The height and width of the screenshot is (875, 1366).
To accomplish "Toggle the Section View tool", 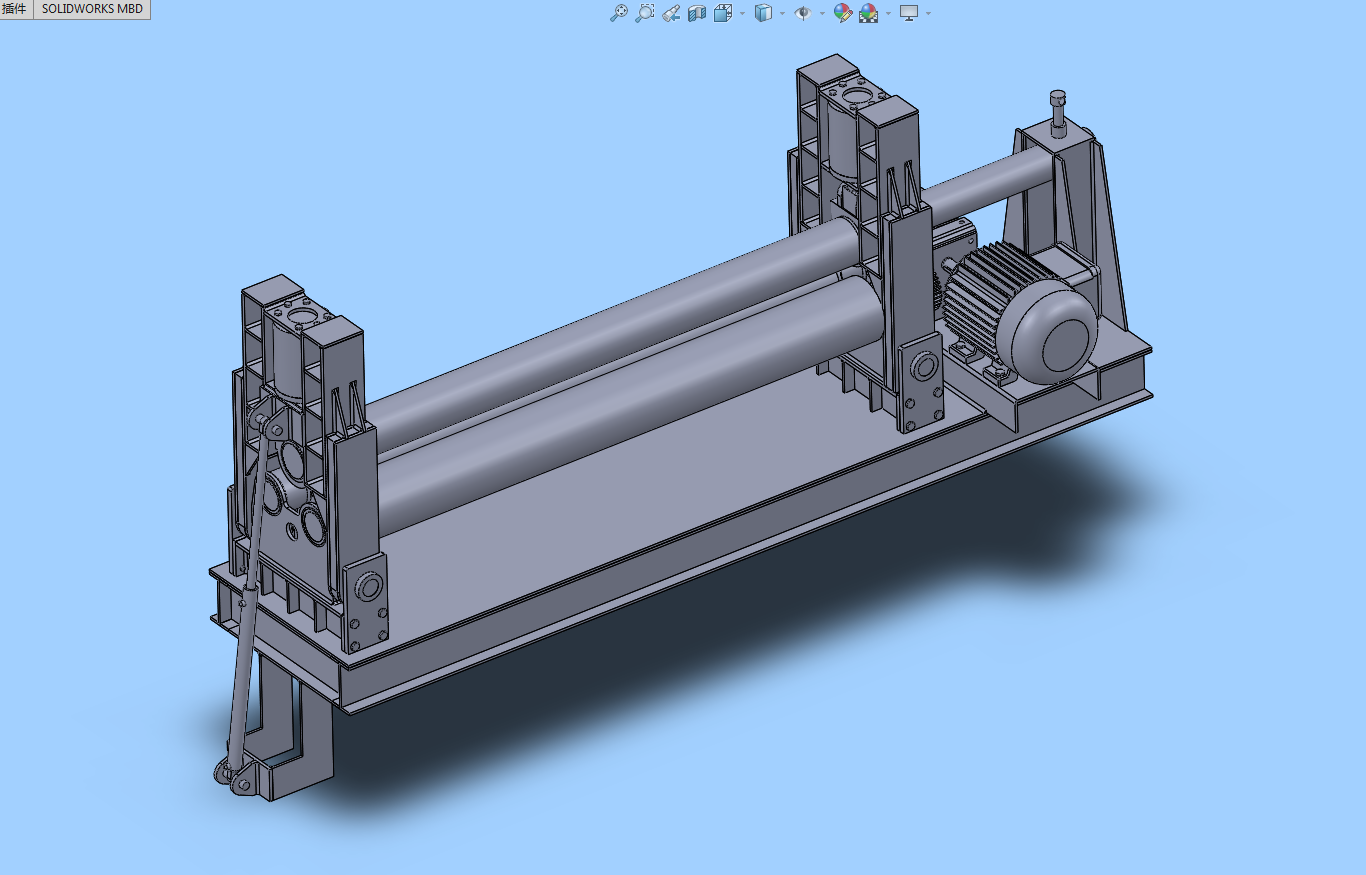I will (697, 13).
